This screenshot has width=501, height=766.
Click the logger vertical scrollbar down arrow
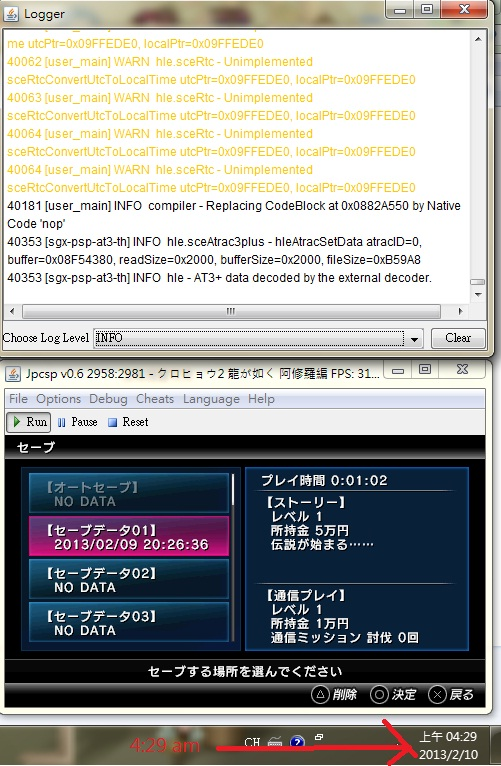pyautogui.click(x=478, y=295)
